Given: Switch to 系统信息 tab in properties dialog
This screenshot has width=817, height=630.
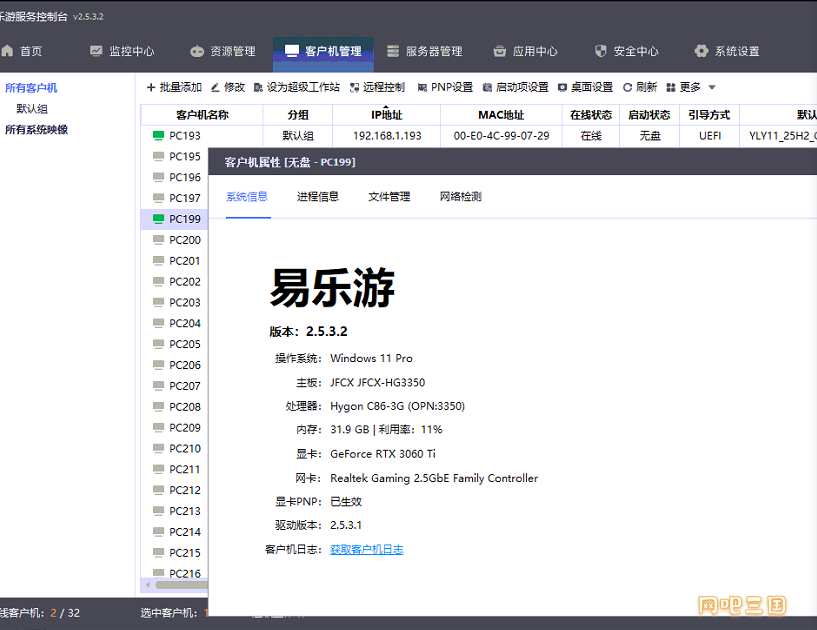Looking at the screenshot, I should point(247,196).
